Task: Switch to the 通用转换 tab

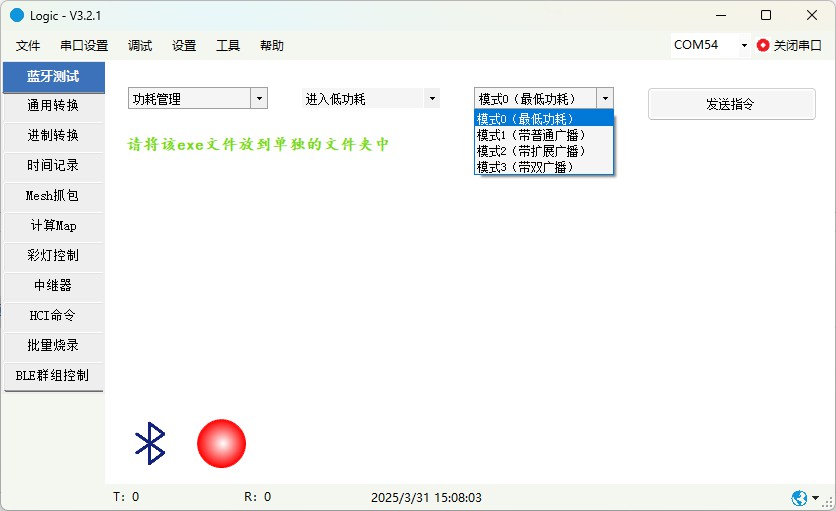Action: tap(53, 106)
